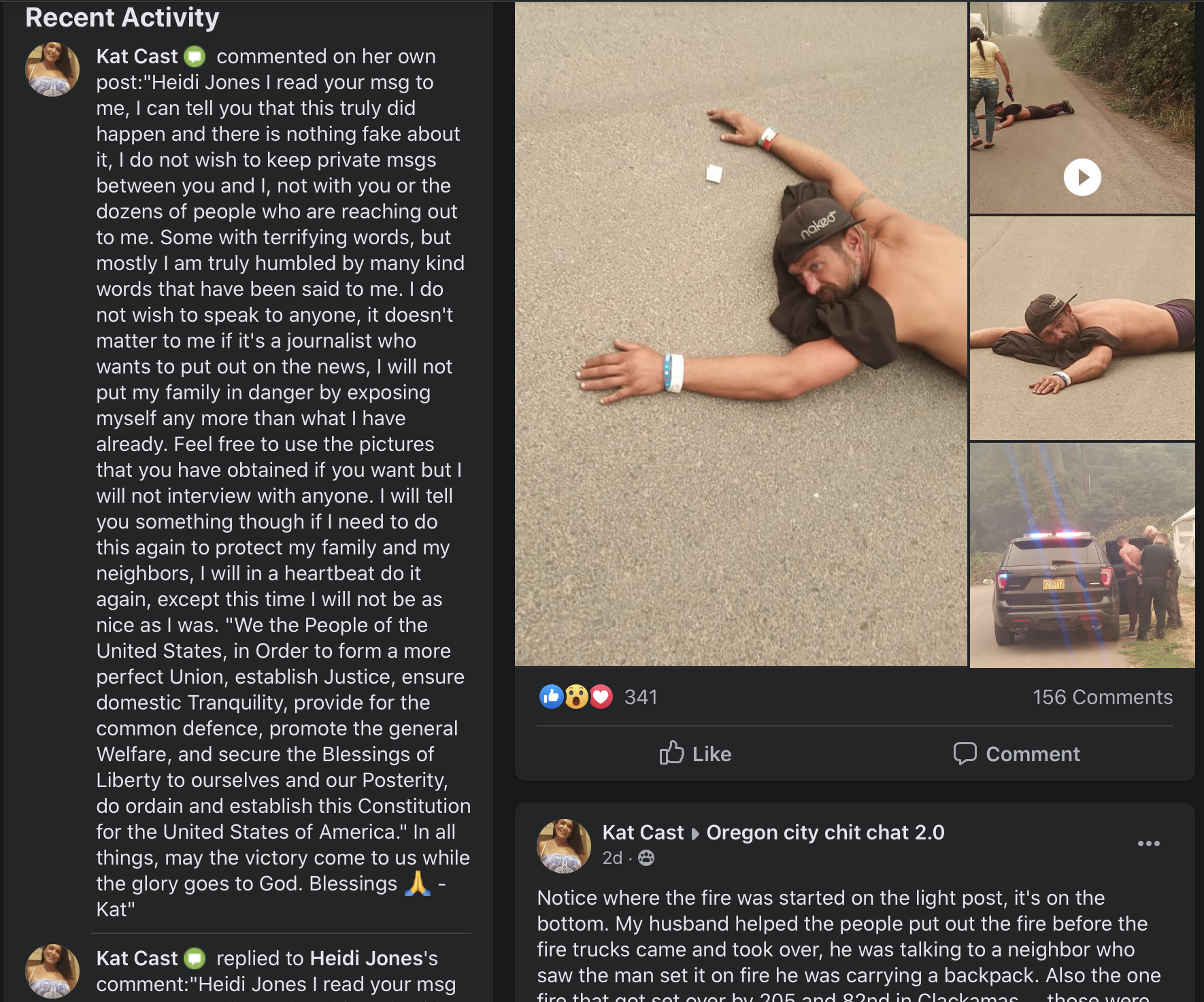Click the arrow between Kat Cast and group name

(695, 834)
